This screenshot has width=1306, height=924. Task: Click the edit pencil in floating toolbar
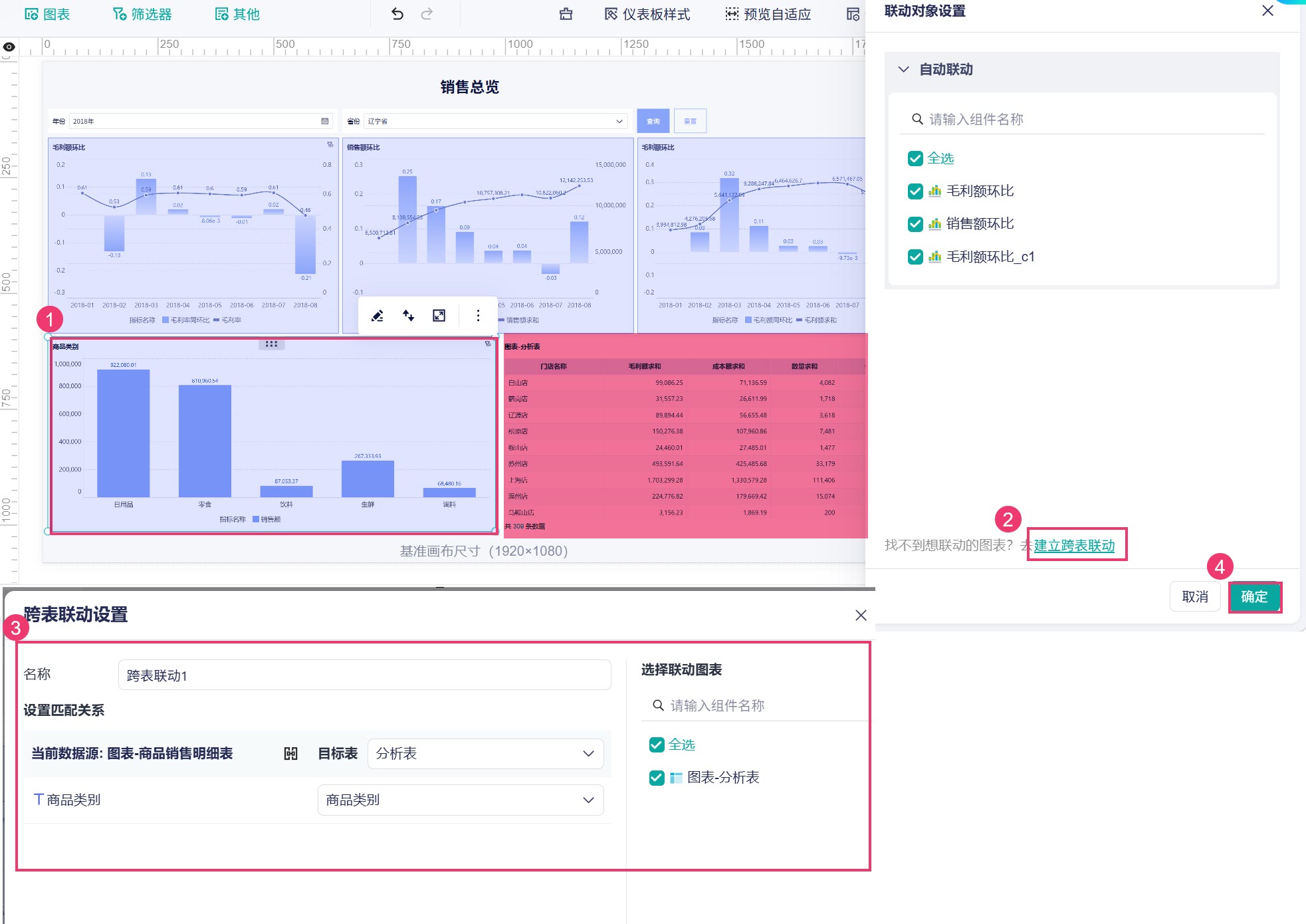pyautogui.click(x=378, y=315)
